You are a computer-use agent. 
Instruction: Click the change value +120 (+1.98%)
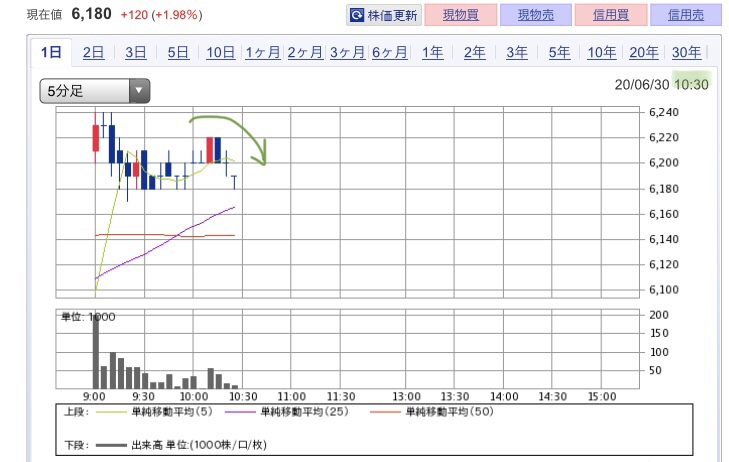161,15
